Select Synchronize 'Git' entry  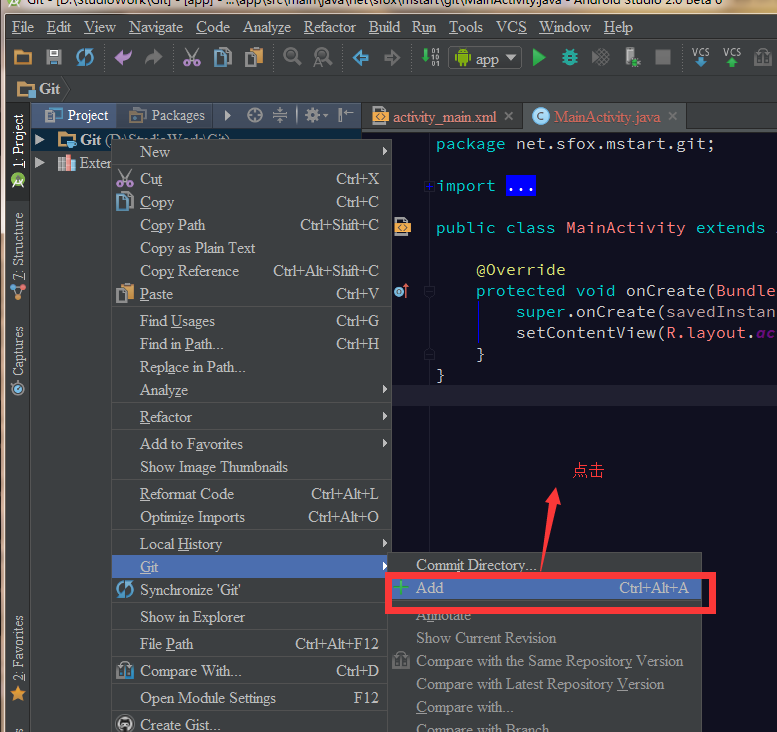(251, 590)
